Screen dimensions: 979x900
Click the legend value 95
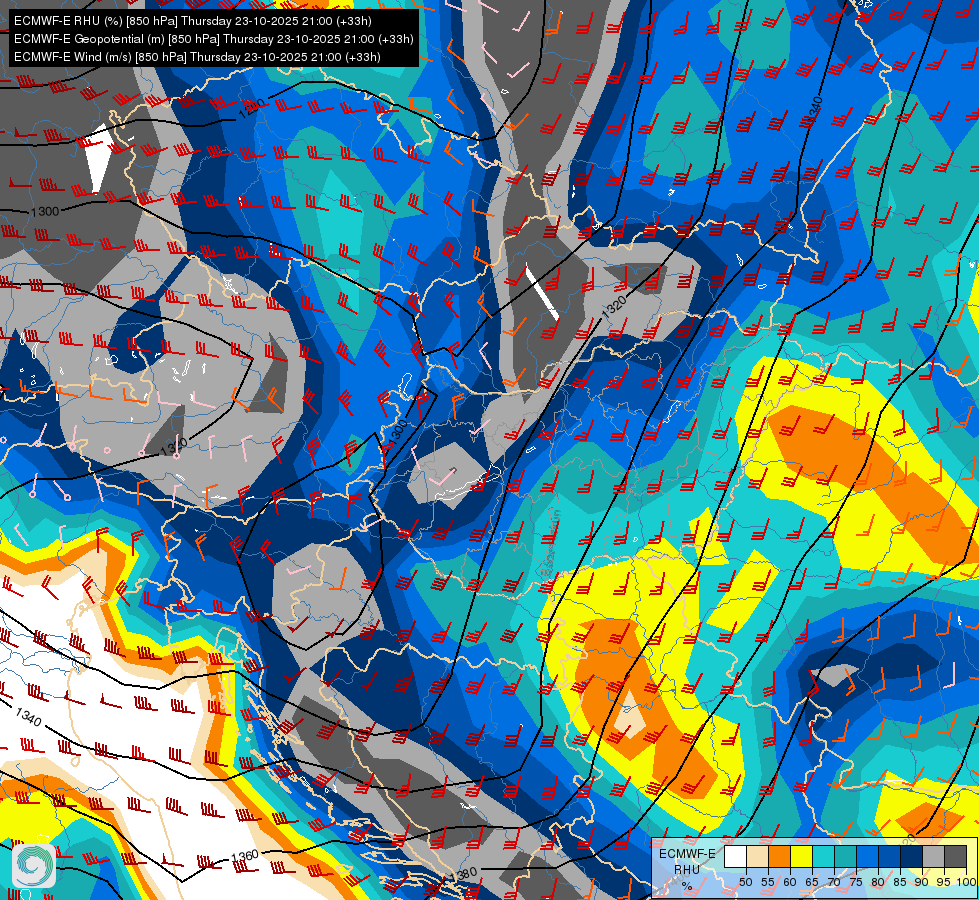coord(943,882)
